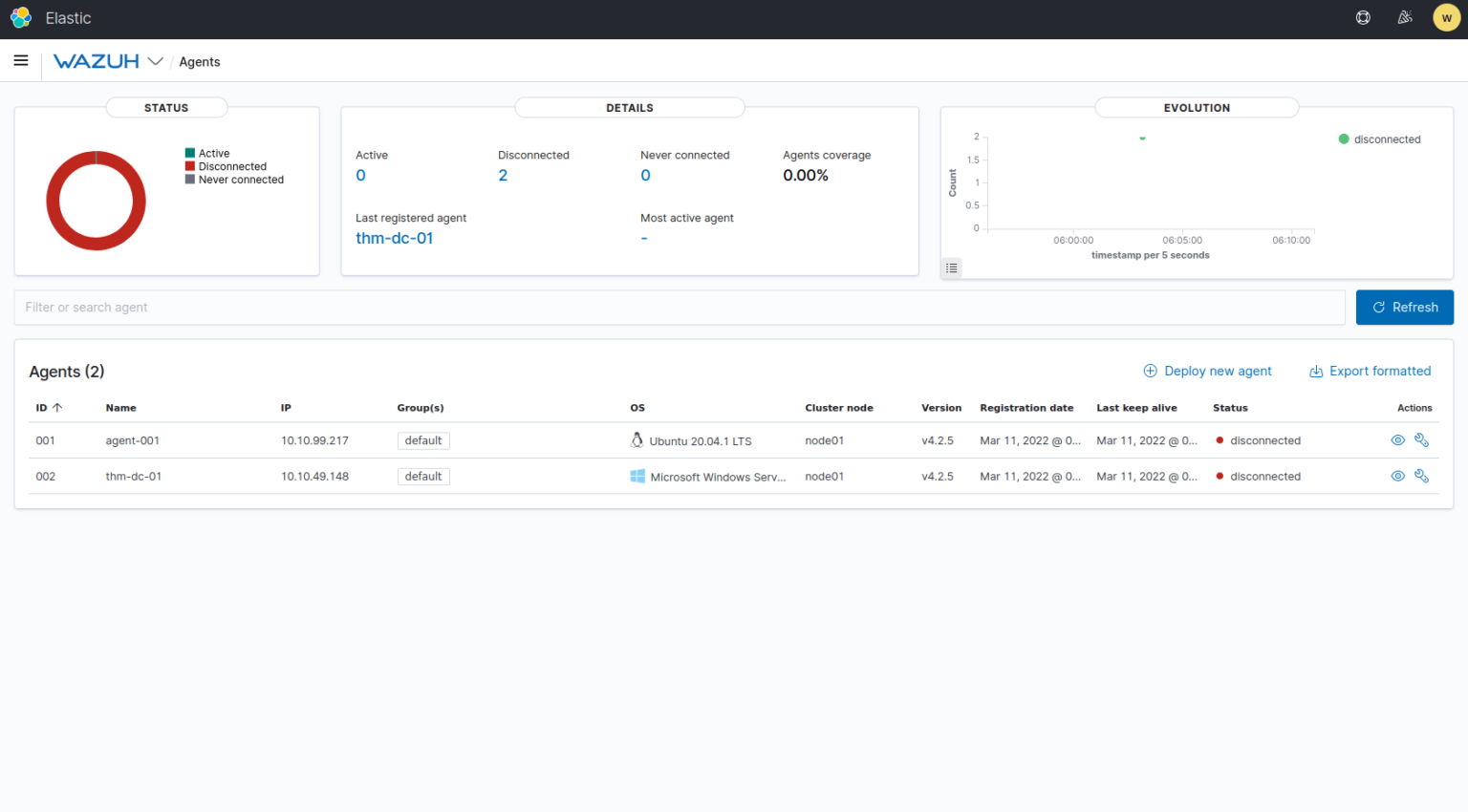Toggle the Evolution chart legend icon
The height and width of the screenshot is (812, 1468).
952,268
